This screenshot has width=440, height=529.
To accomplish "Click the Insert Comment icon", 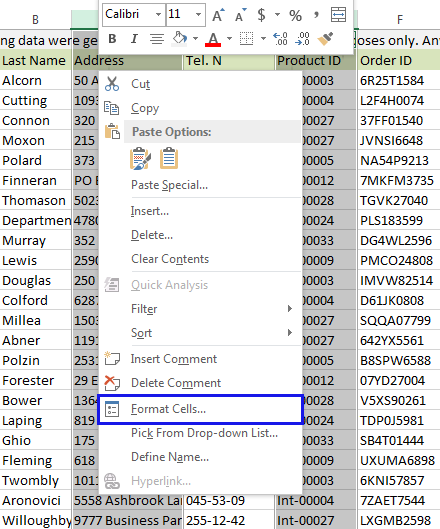I will [x=112, y=358].
